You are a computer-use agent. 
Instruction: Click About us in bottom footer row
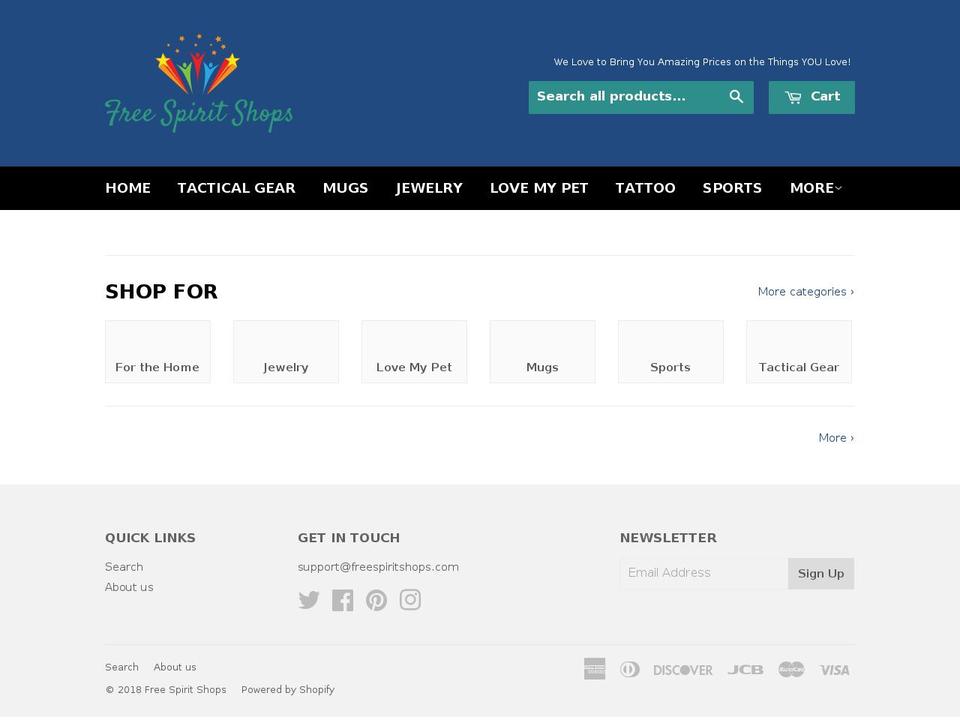(x=175, y=667)
